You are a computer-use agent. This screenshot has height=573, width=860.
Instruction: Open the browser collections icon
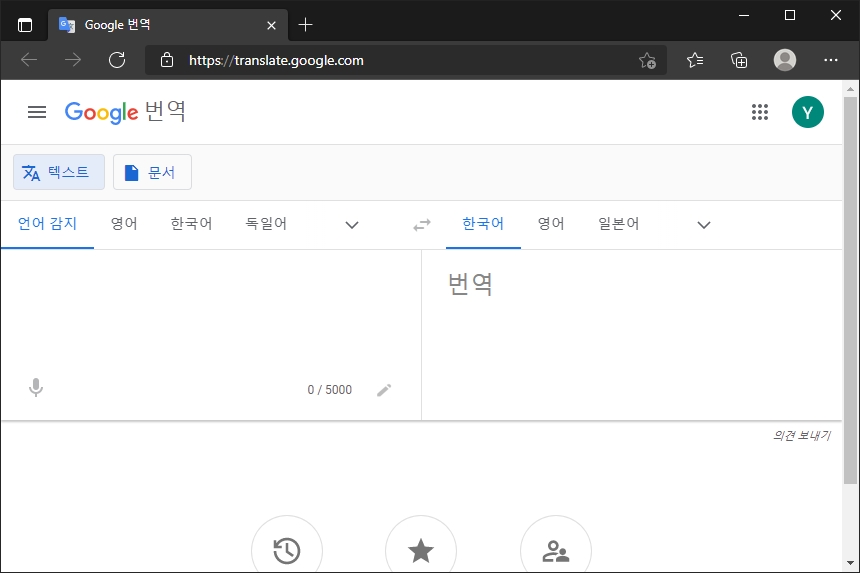739,60
